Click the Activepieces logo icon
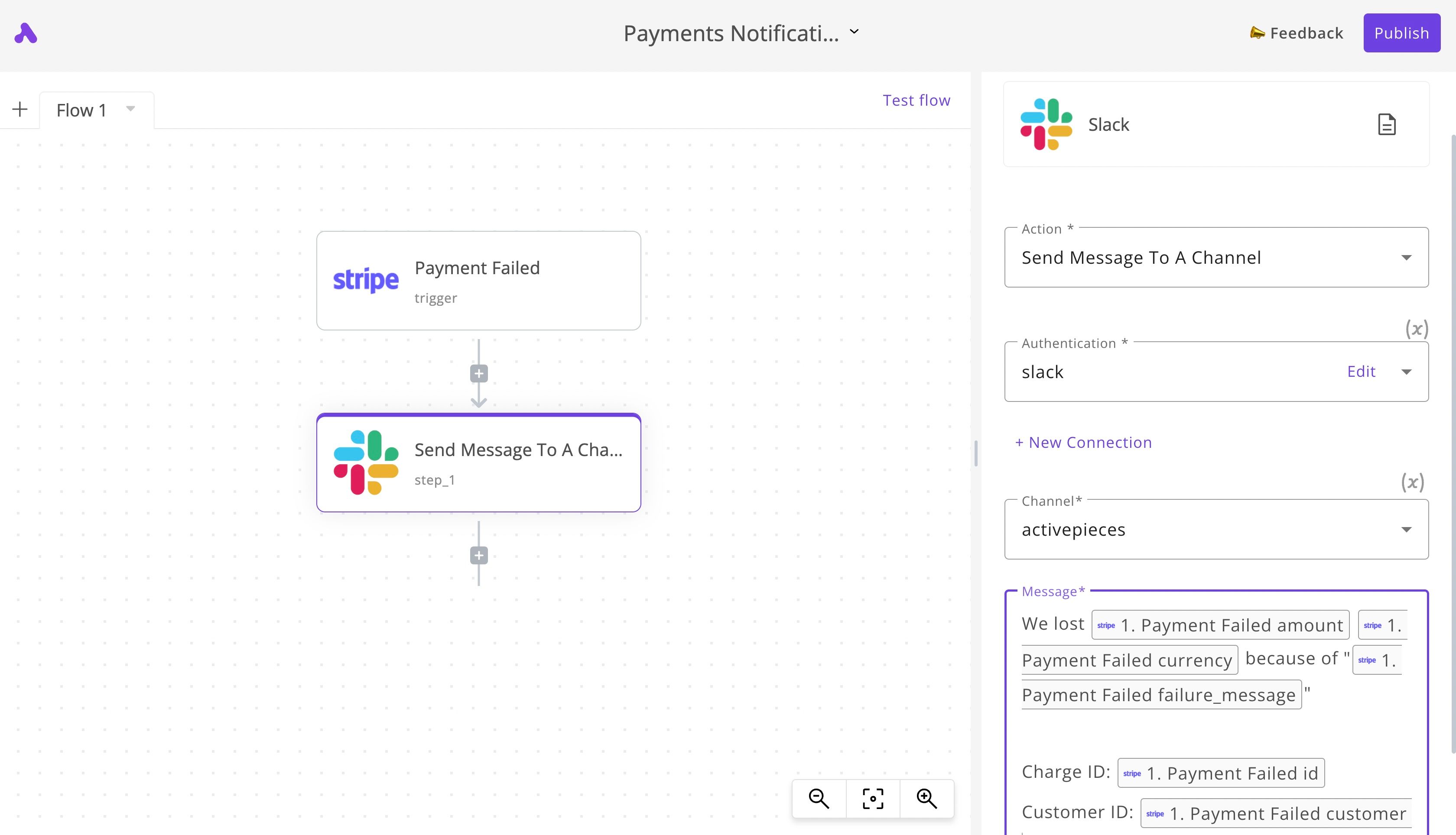This screenshot has width=1456, height=835. point(26,33)
